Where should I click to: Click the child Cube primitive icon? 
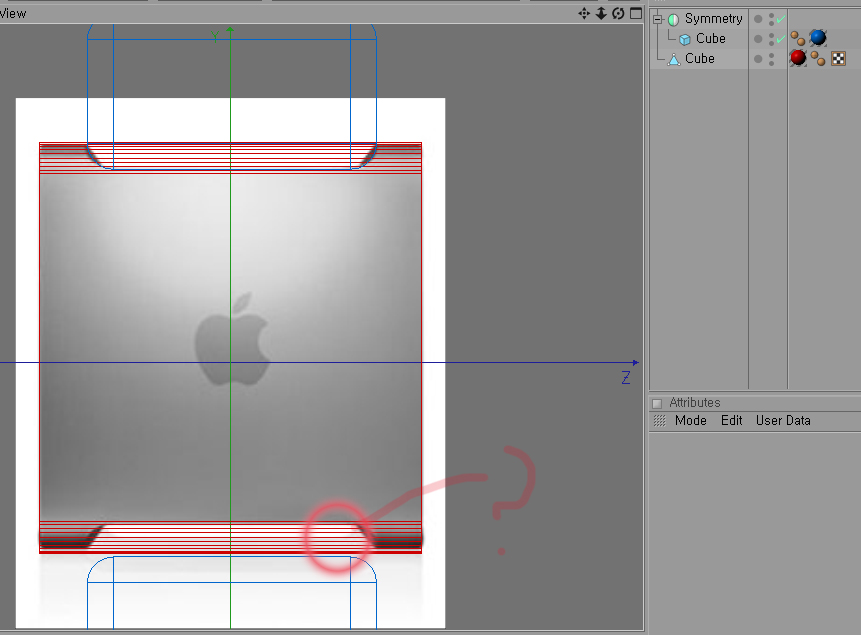point(685,39)
